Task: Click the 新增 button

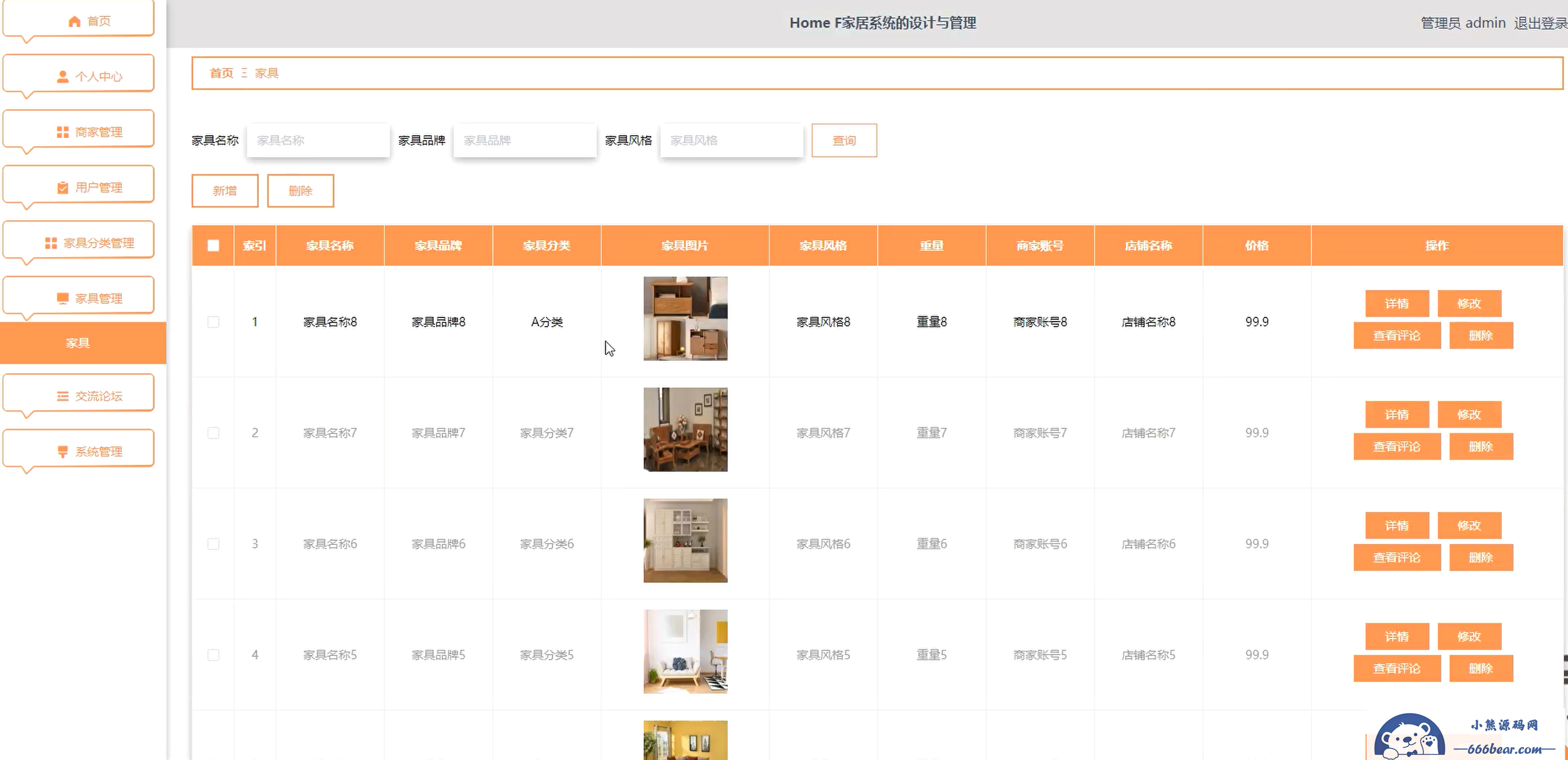Action: tap(225, 191)
